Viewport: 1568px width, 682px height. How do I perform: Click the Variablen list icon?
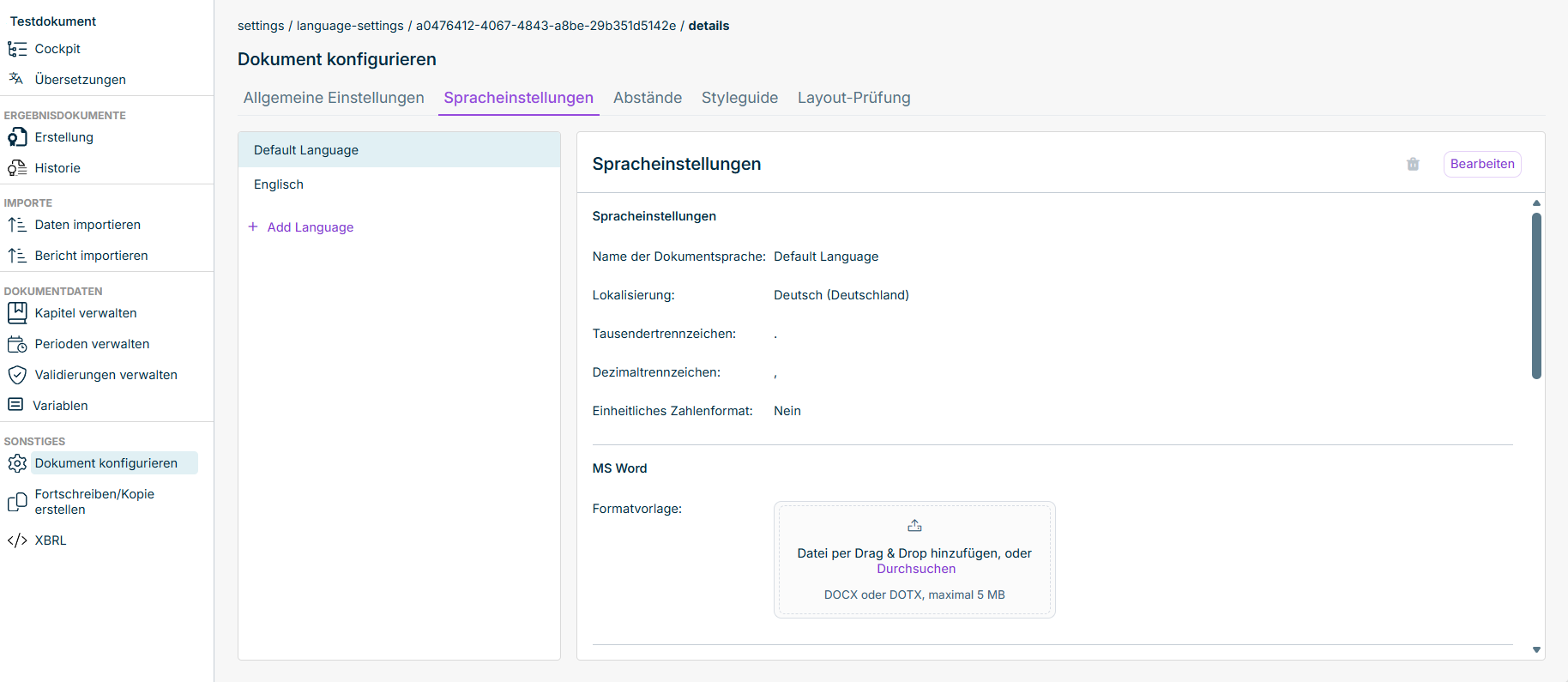tap(15, 405)
